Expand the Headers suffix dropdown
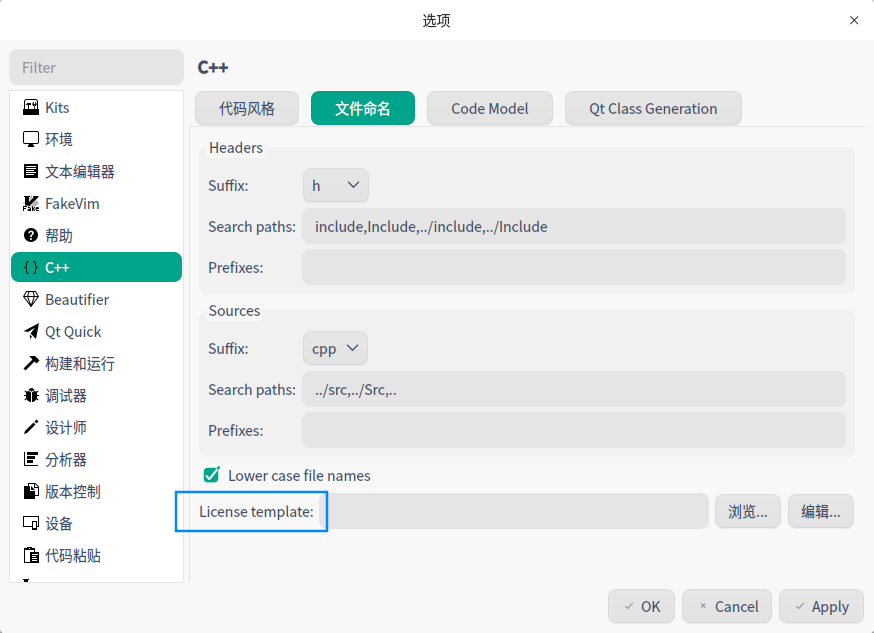The height and width of the screenshot is (633, 874). tap(335, 185)
